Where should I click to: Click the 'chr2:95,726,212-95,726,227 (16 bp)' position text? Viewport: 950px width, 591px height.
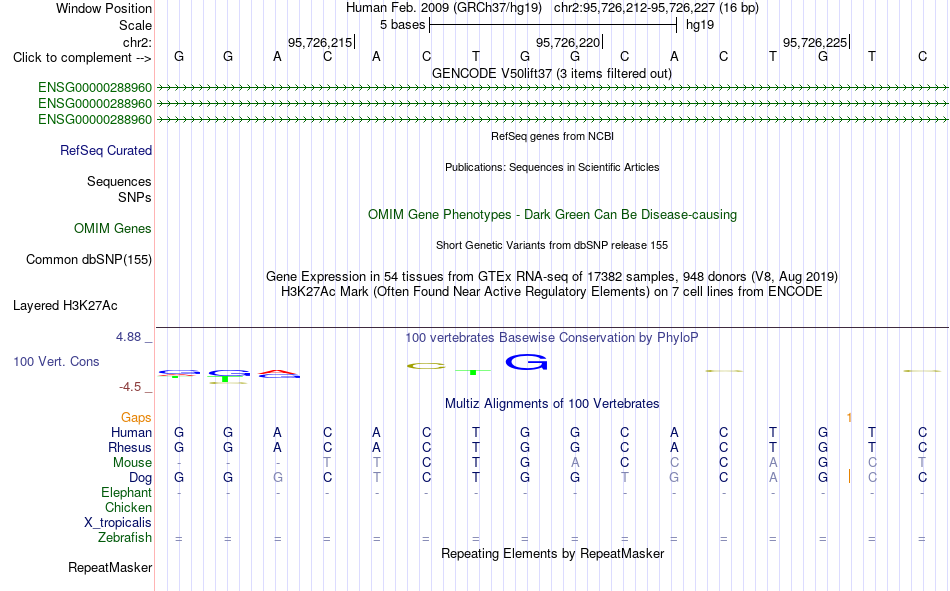click(656, 8)
